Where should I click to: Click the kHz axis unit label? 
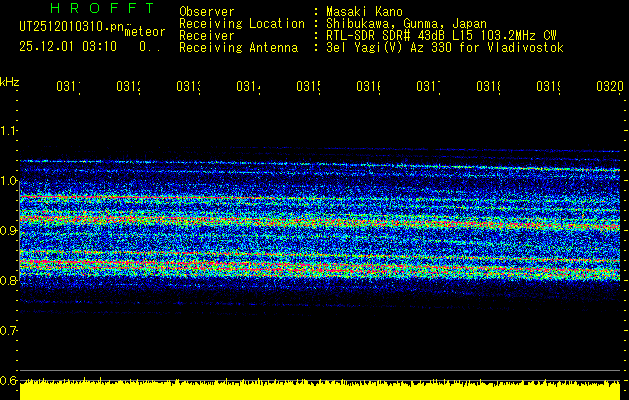[10, 82]
